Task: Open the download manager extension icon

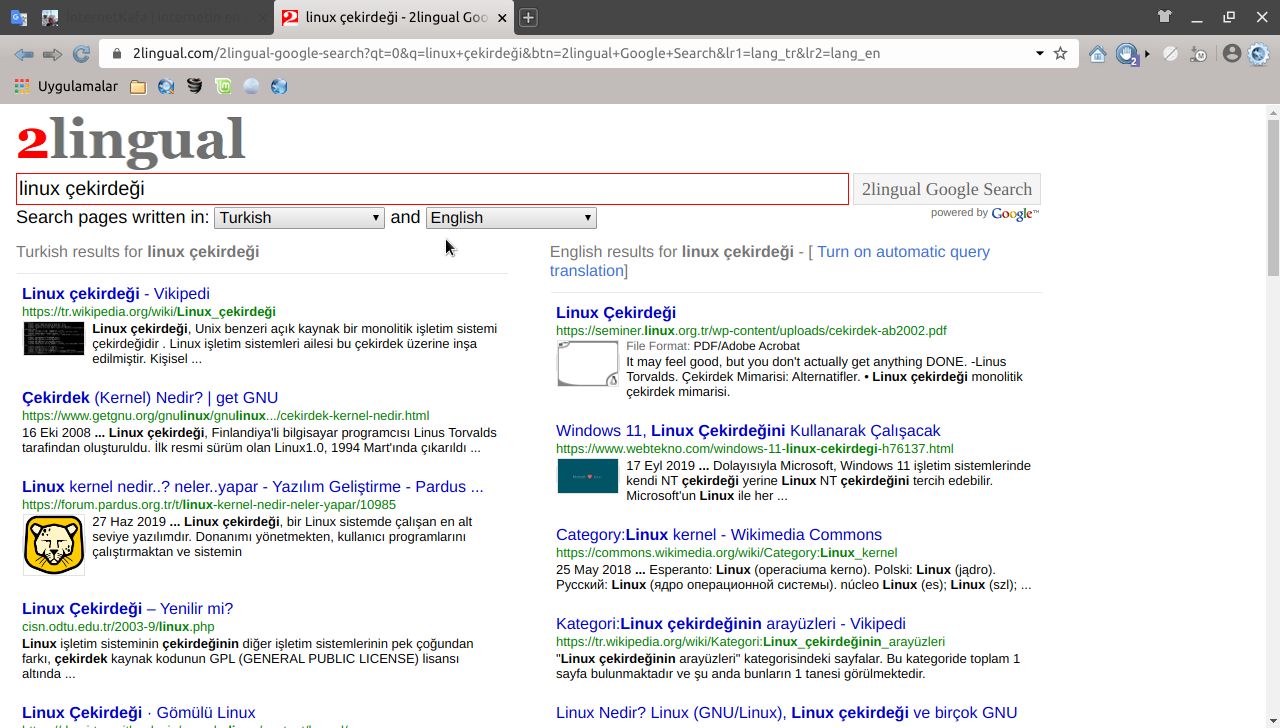Action: (x=1199, y=54)
